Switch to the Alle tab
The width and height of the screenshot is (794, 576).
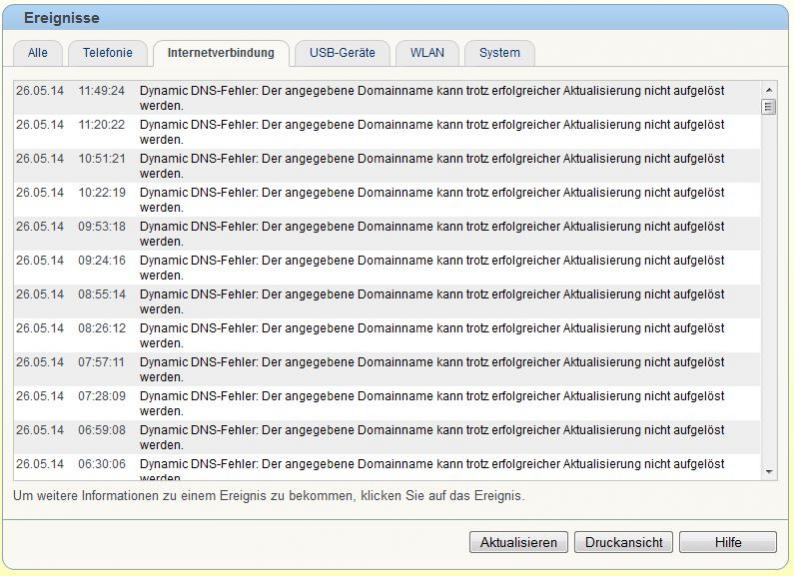pyautogui.click(x=38, y=53)
